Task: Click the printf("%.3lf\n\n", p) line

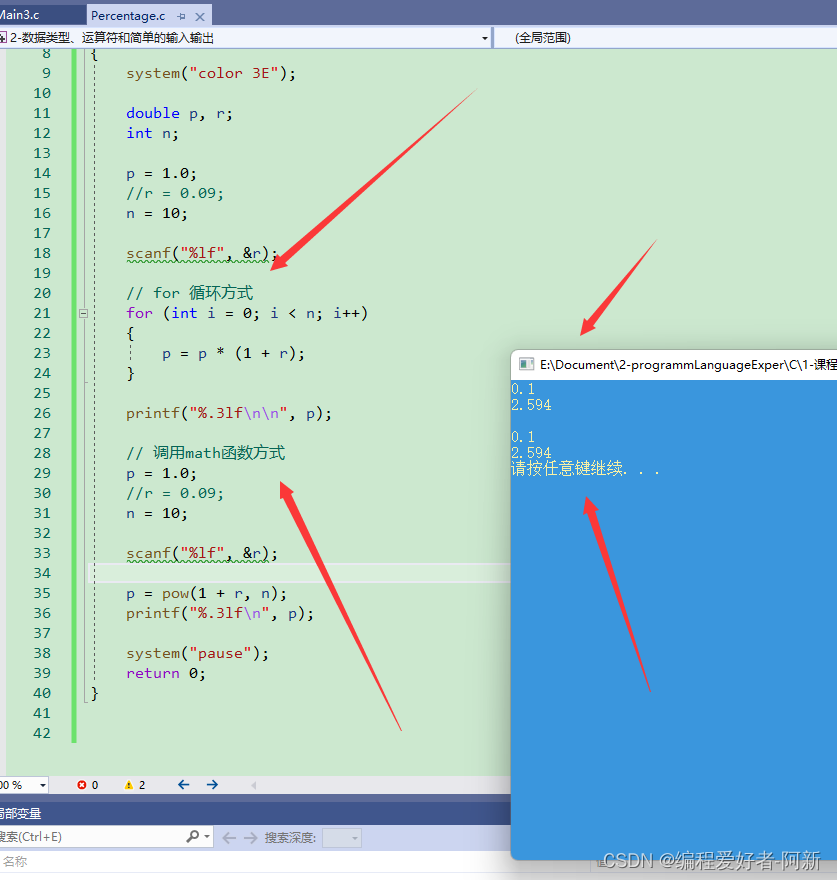Action: pos(228,414)
